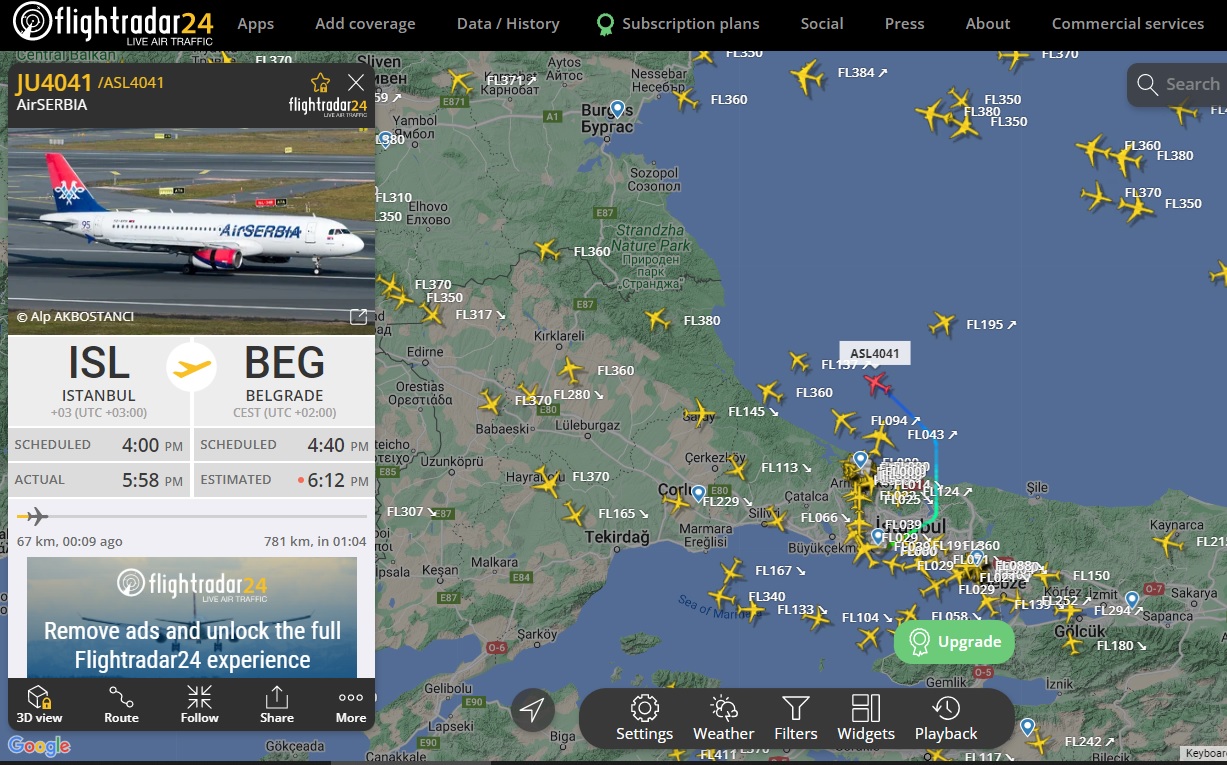Open the Weather layer options

tap(723, 719)
